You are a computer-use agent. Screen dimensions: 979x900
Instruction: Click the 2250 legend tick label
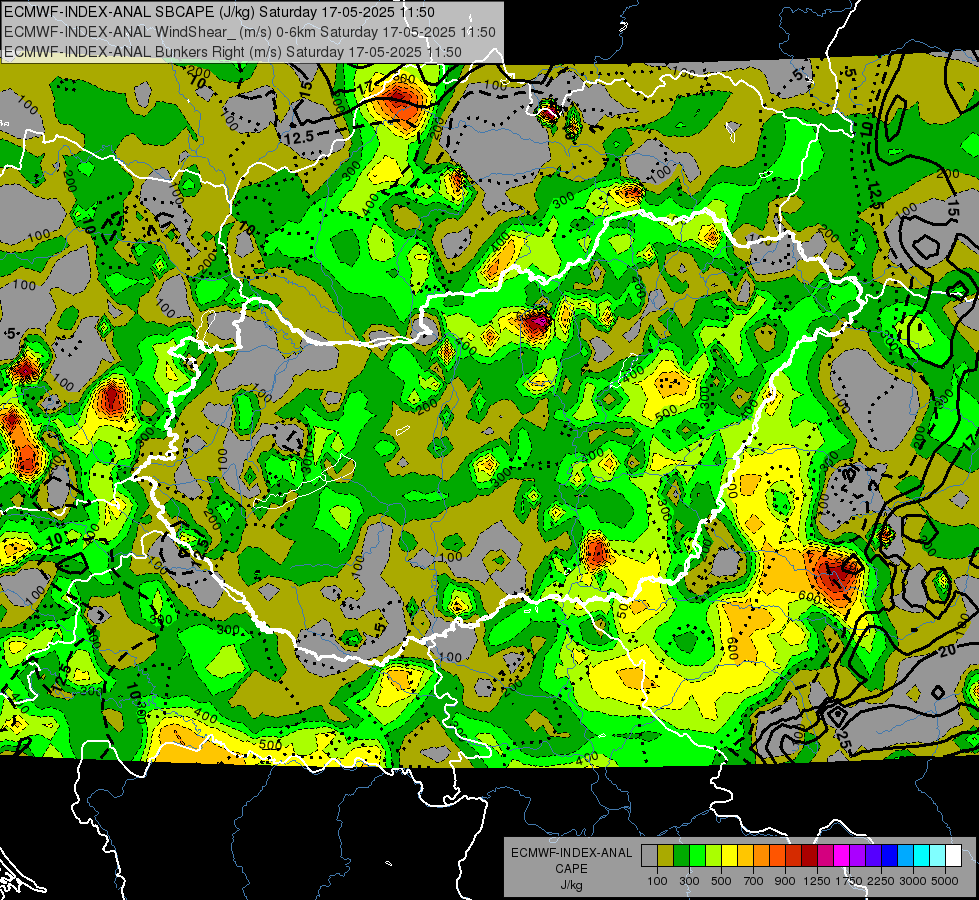[x=880, y=881]
